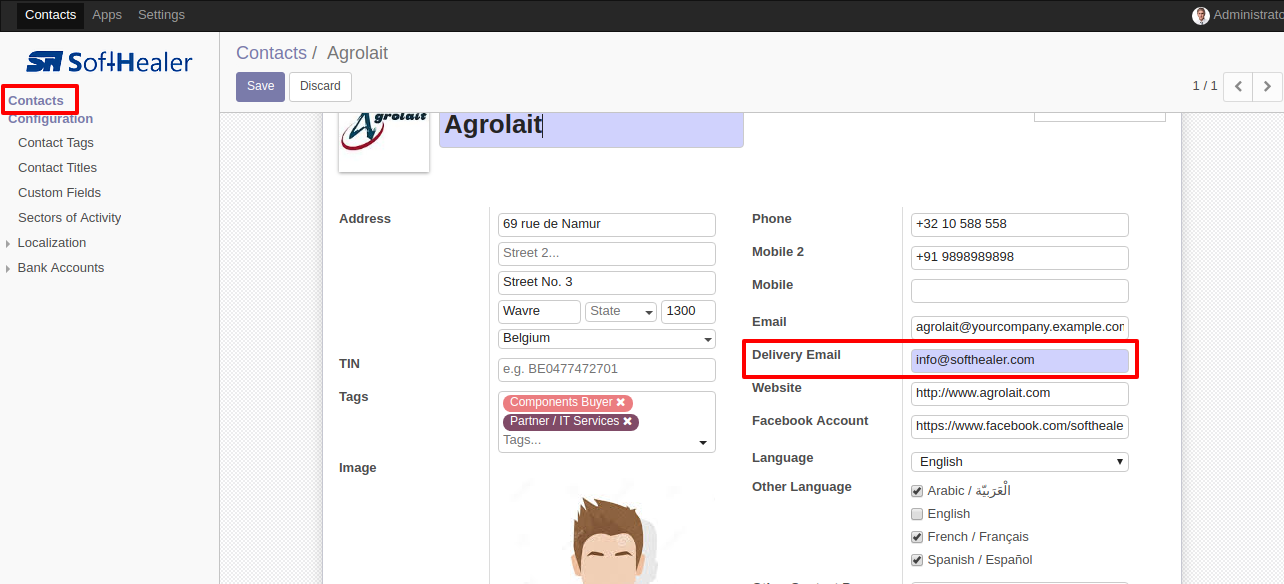Click the Discard button

pyautogui.click(x=320, y=86)
